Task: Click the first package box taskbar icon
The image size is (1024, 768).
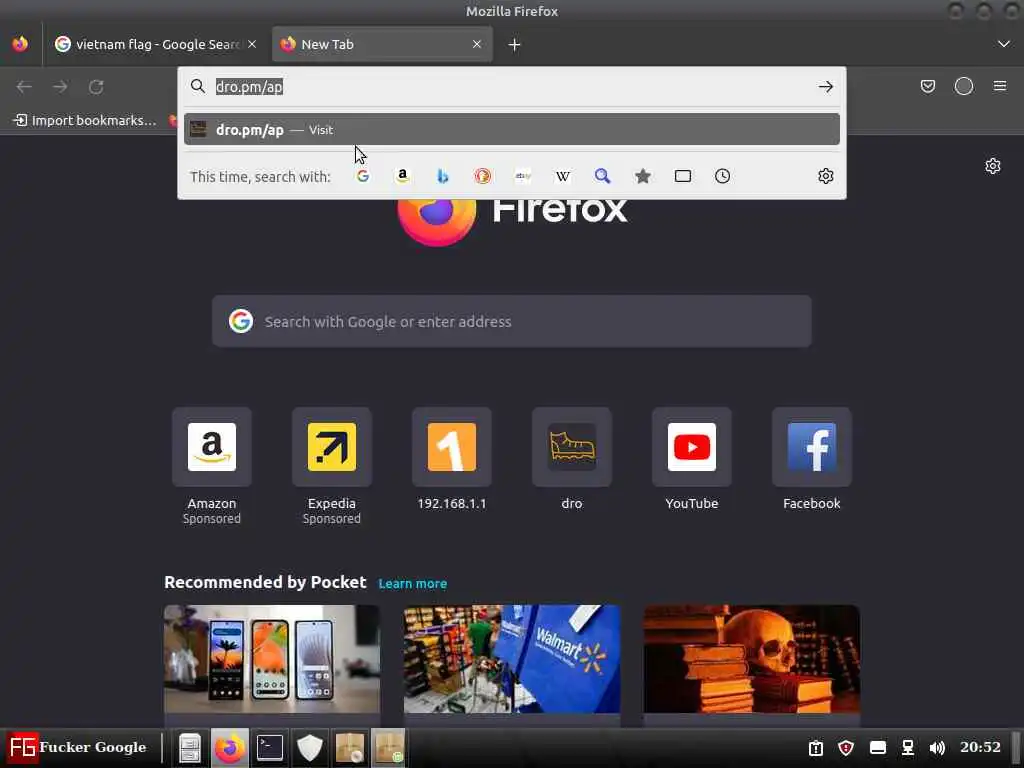Action: pos(349,748)
